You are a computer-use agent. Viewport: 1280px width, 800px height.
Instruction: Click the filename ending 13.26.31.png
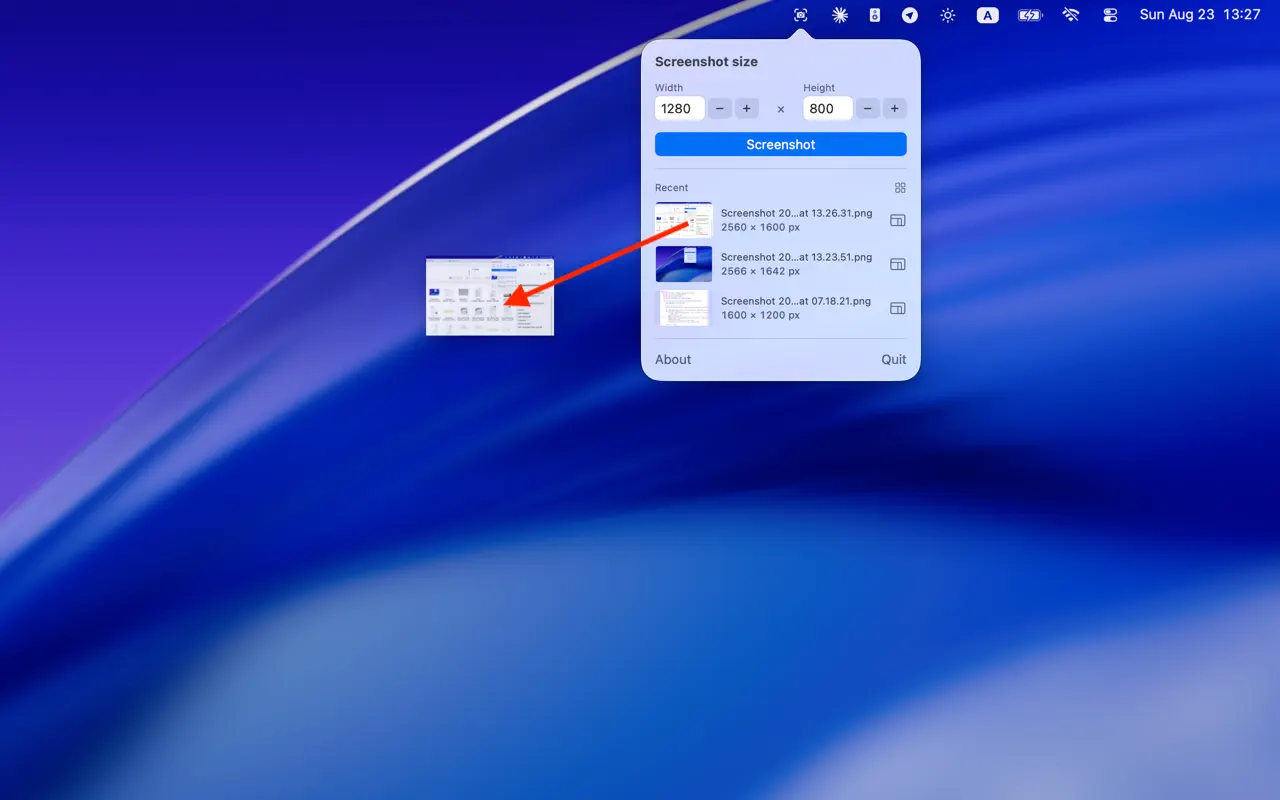796,213
